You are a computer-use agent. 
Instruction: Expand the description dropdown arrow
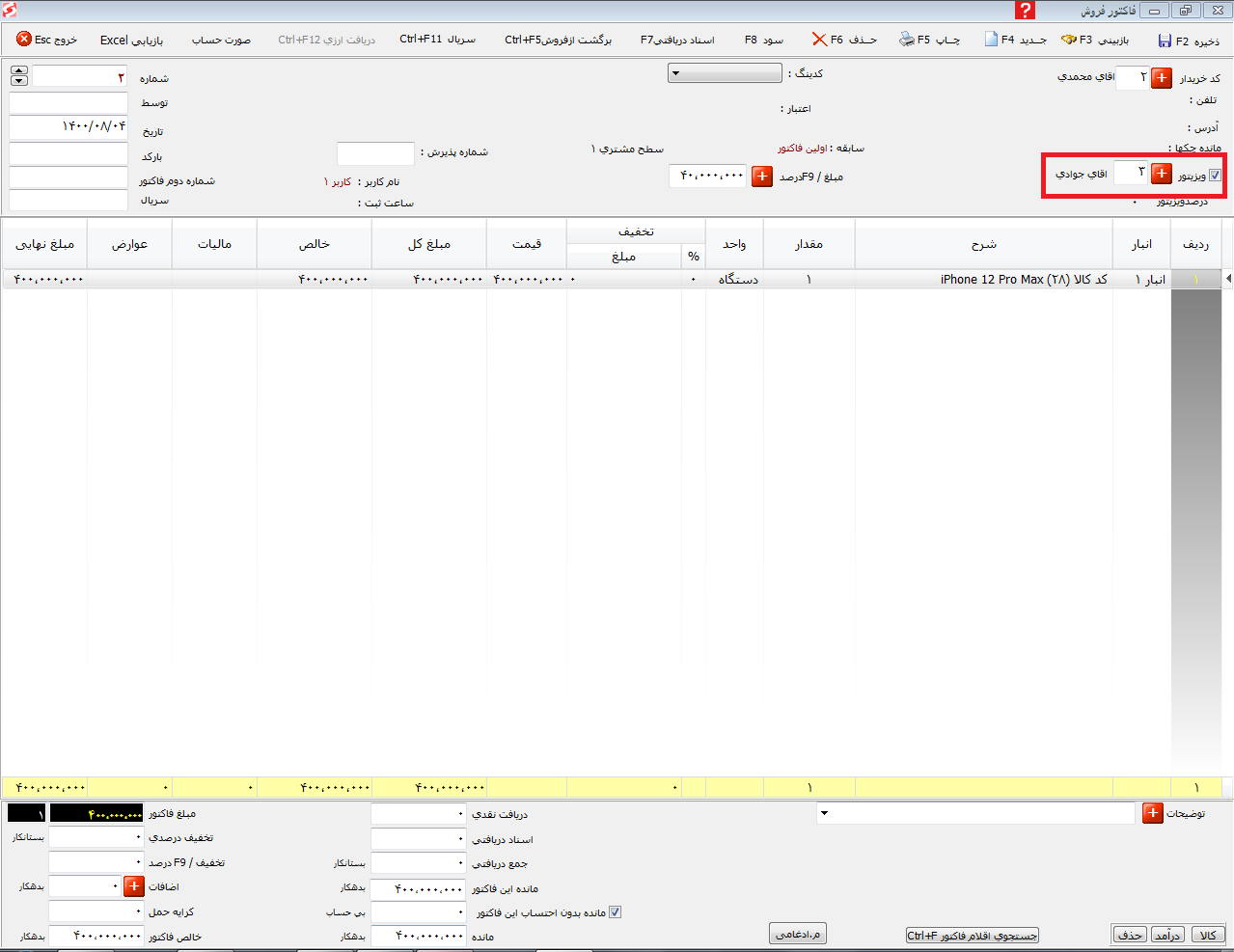point(824,813)
